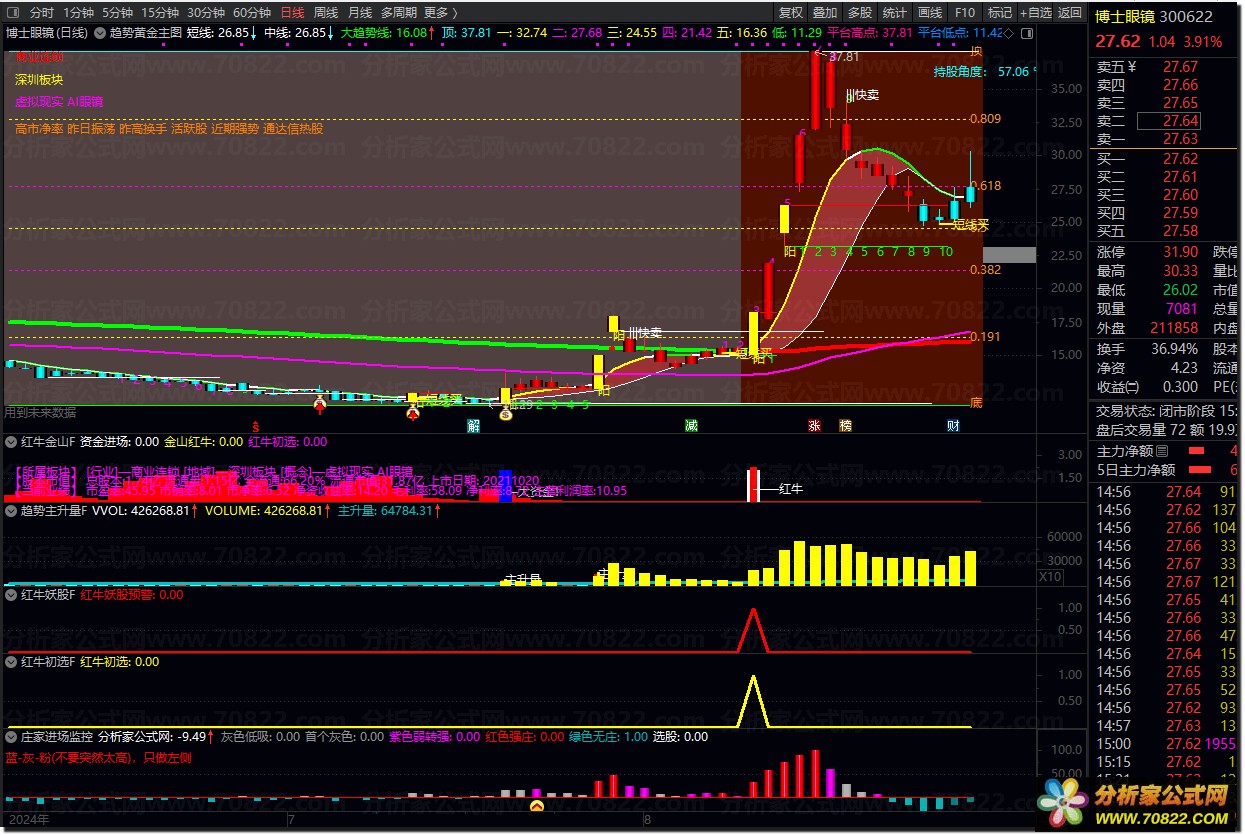Screen dimensions: 1245x835
Task: Collapse the 趋势主升量F indicator panel
Action: click(11, 510)
